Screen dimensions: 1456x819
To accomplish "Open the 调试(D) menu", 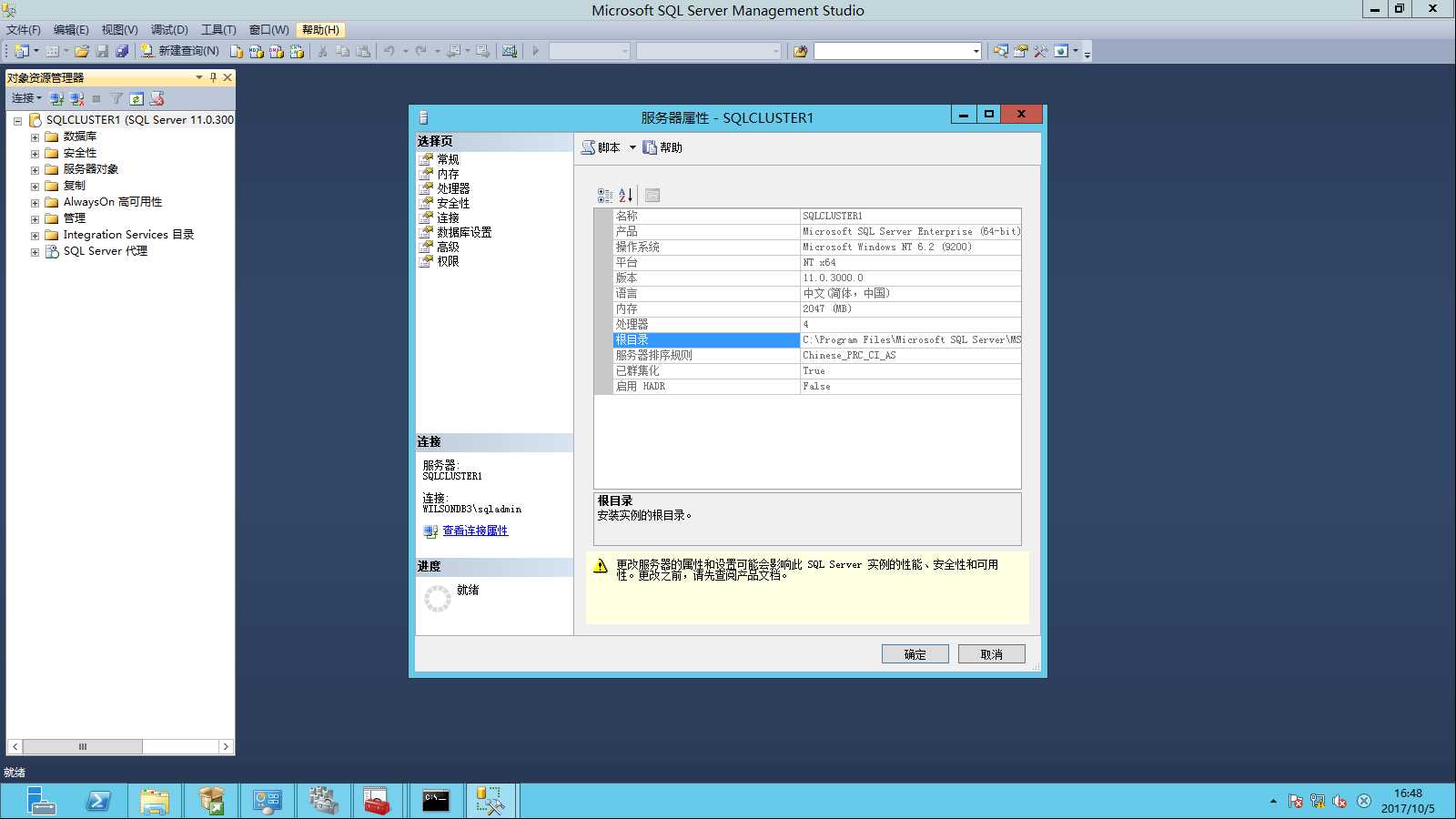I will [x=169, y=30].
